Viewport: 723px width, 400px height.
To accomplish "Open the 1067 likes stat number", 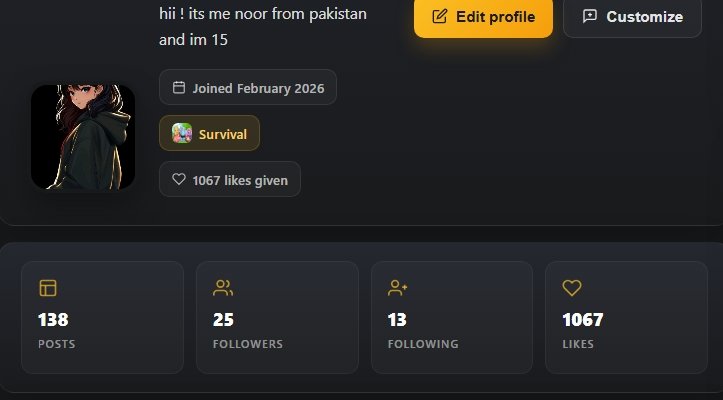I will click(x=583, y=320).
